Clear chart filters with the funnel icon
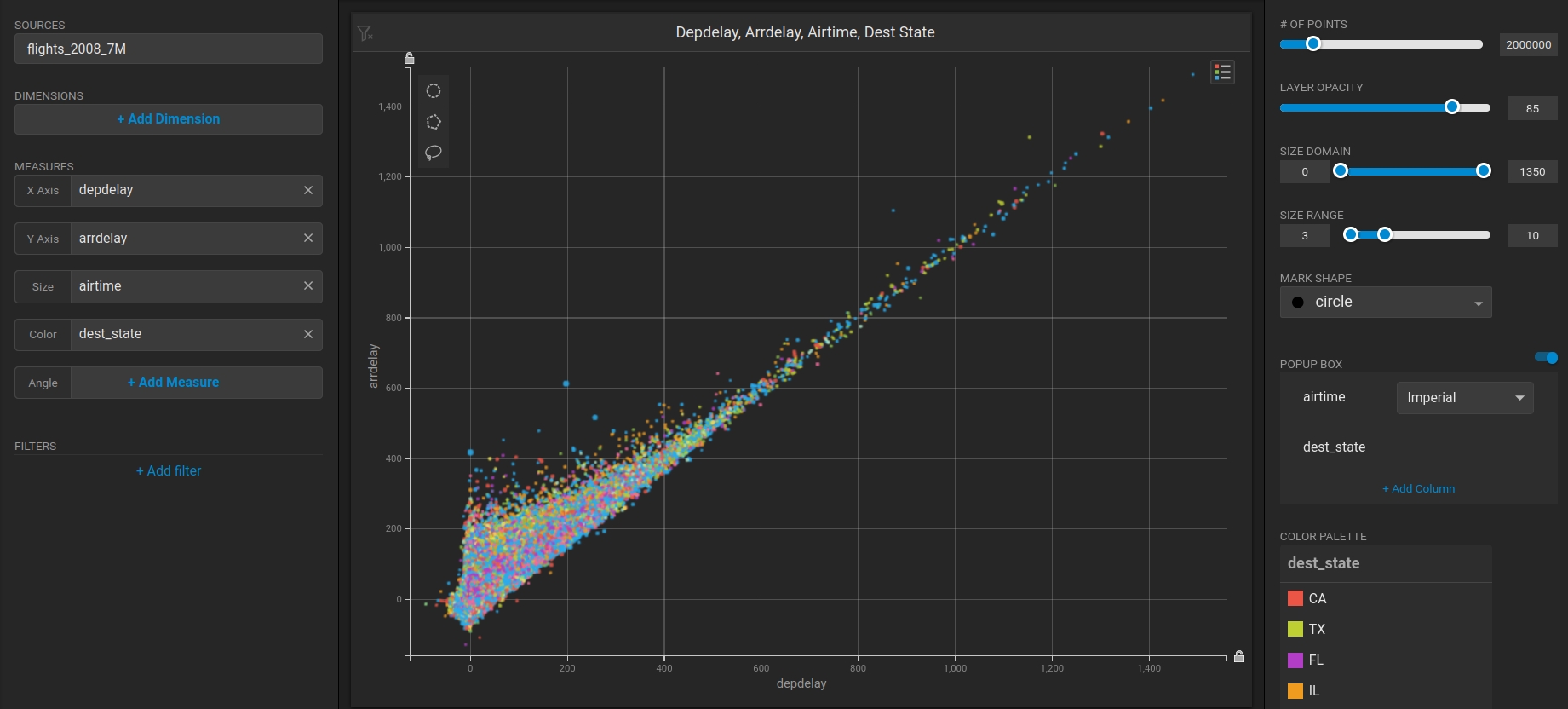 (x=365, y=33)
